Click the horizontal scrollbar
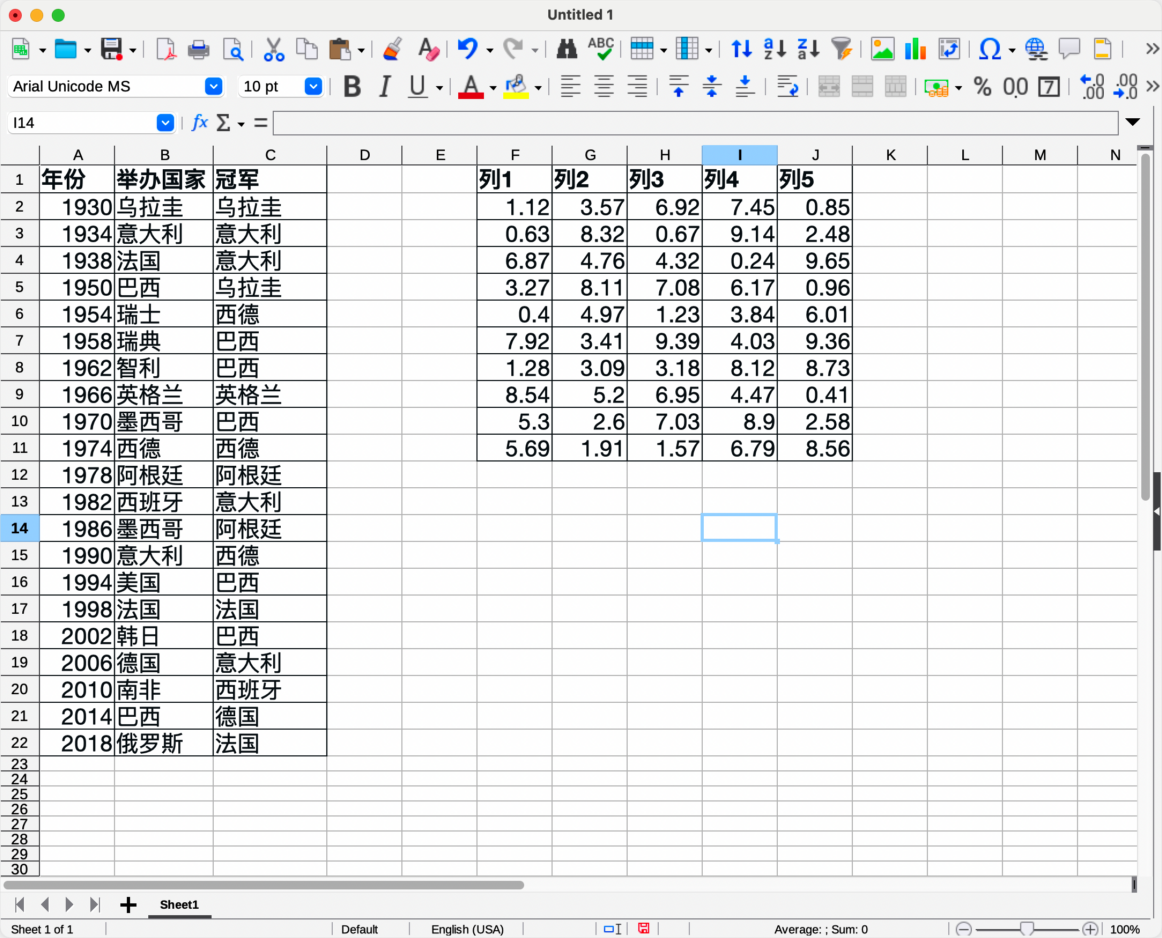 pyautogui.click(x=264, y=885)
